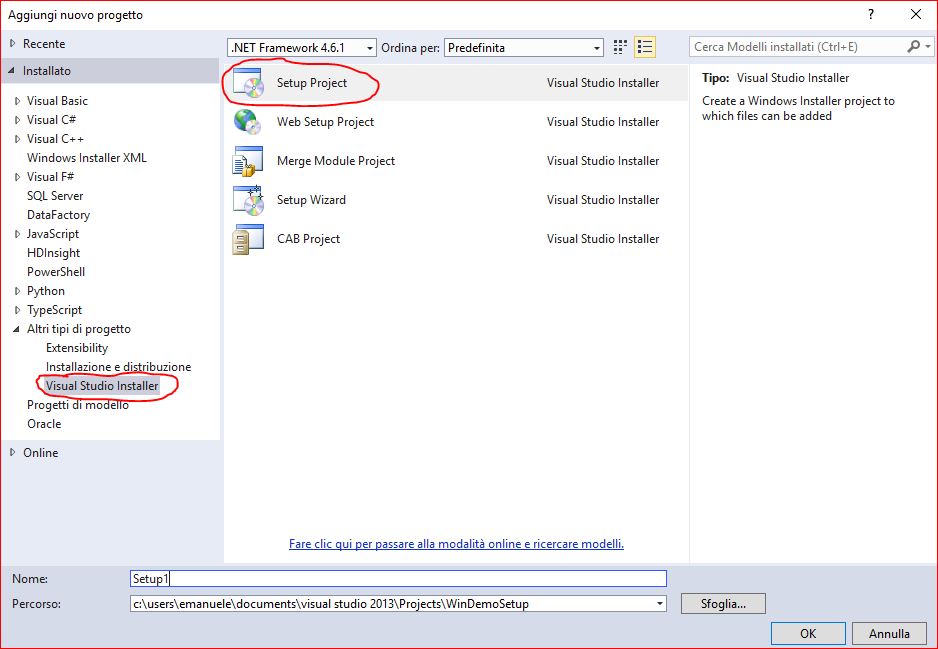The width and height of the screenshot is (938, 649).
Task: Select Progetti di modello category
Action: [x=78, y=405]
